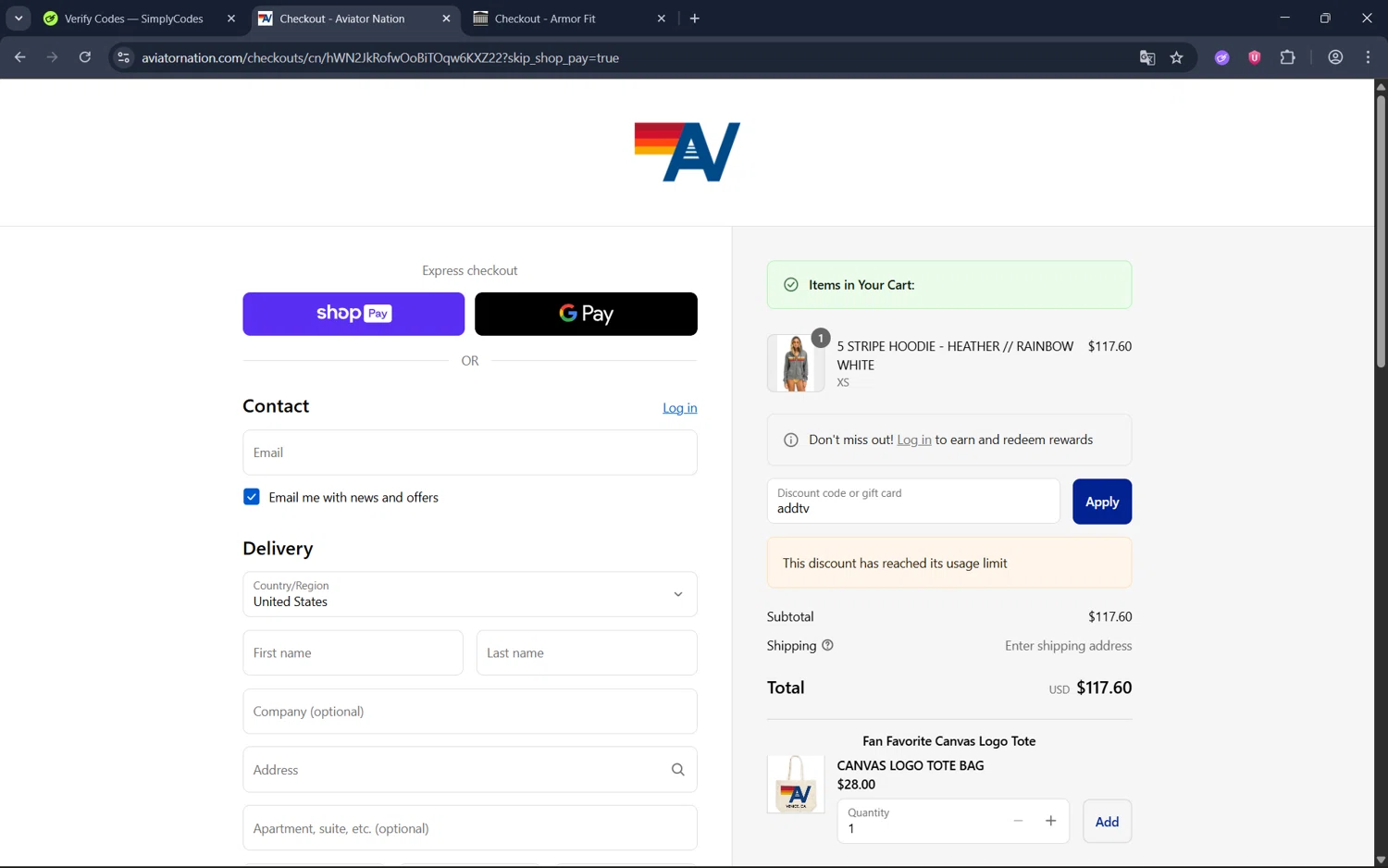Focus the Address input field

pos(470,770)
